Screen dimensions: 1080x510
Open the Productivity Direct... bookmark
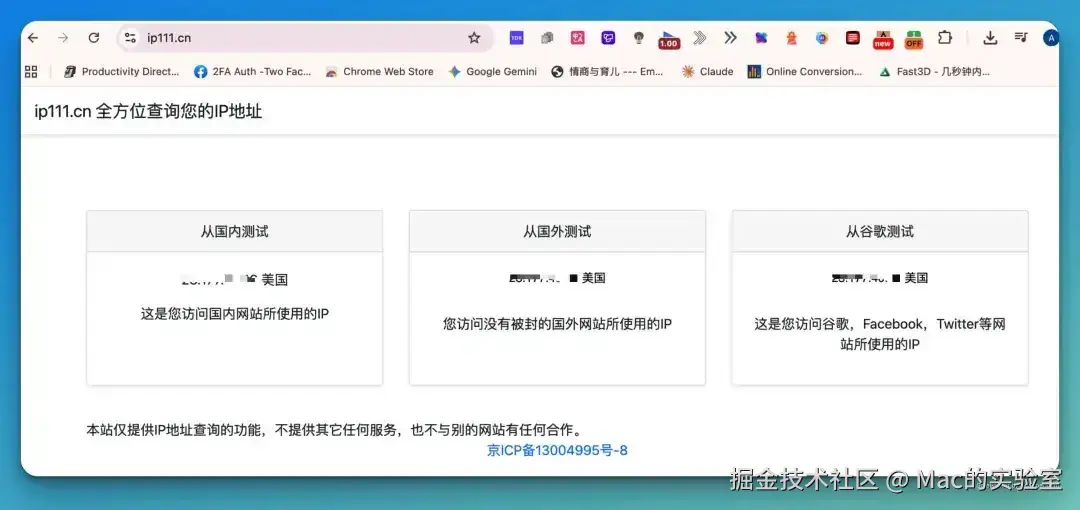tap(121, 71)
